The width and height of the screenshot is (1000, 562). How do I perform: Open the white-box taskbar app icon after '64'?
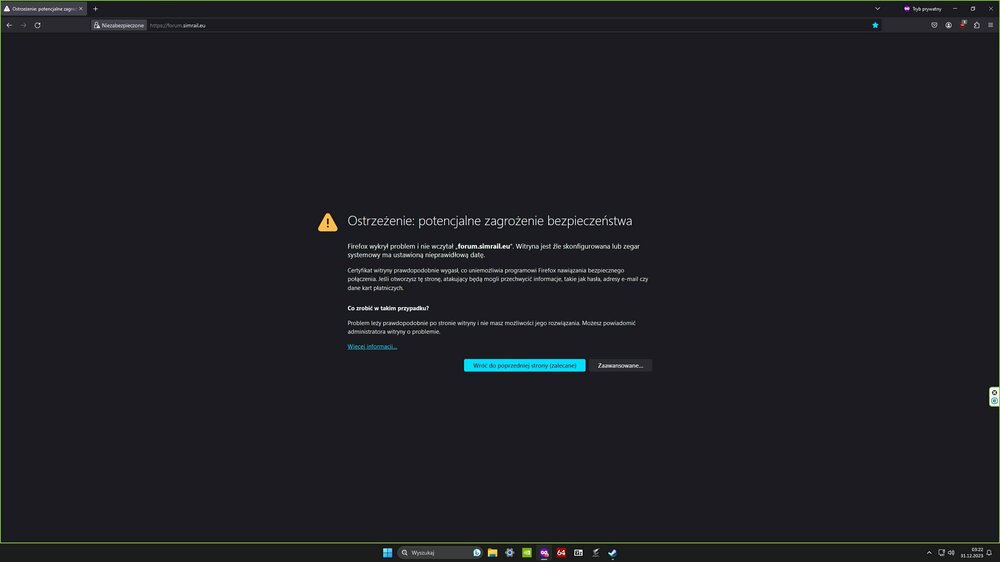click(578, 552)
